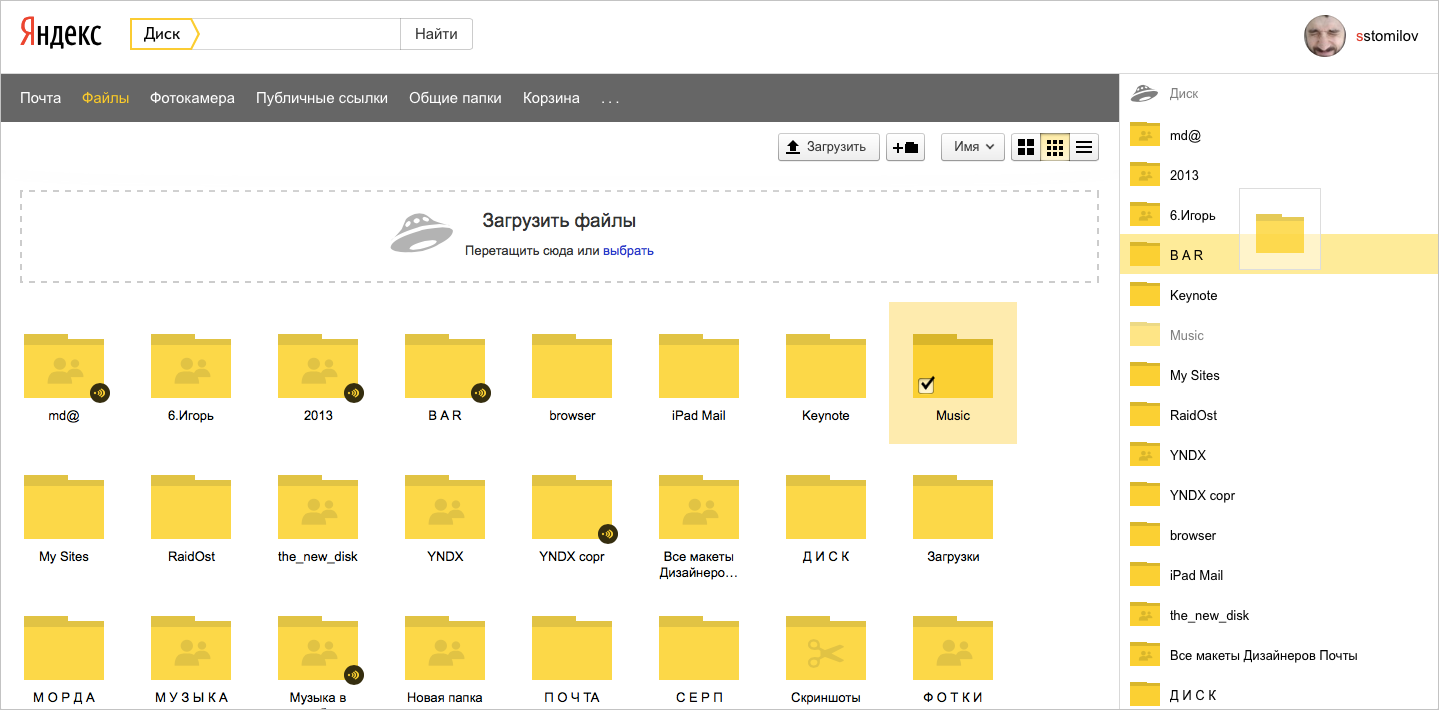The height and width of the screenshot is (710, 1439).
Task: Select iPad Mail in the sidebar tree
Action: point(1279,574)
